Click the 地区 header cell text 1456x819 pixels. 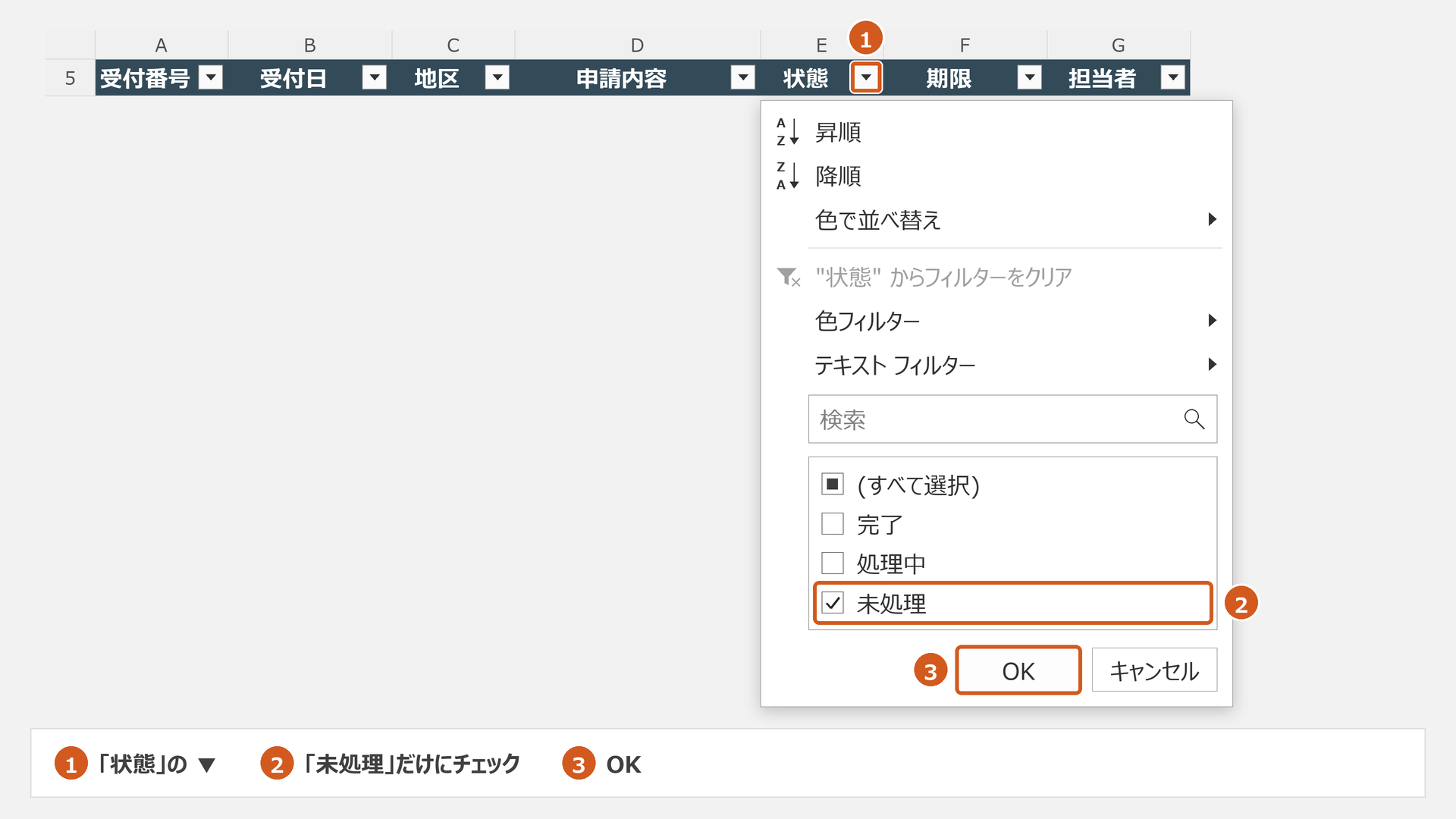pyautogui.click(x=437, y=78)
